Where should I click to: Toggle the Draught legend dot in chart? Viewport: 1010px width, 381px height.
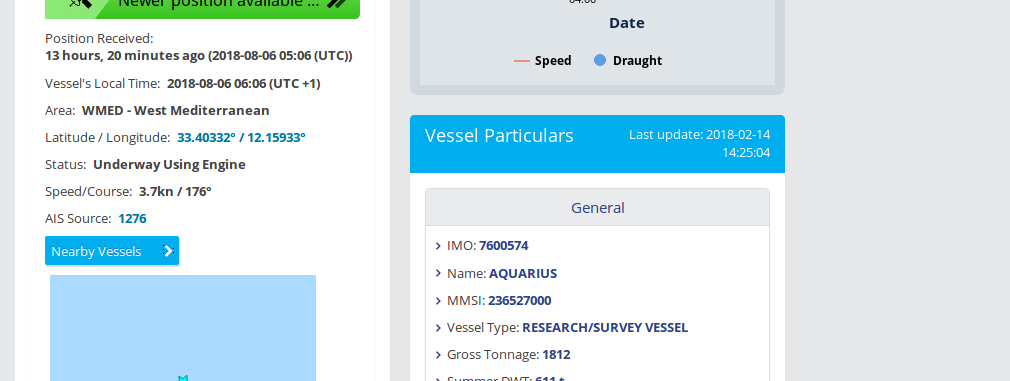pos(600,60)
